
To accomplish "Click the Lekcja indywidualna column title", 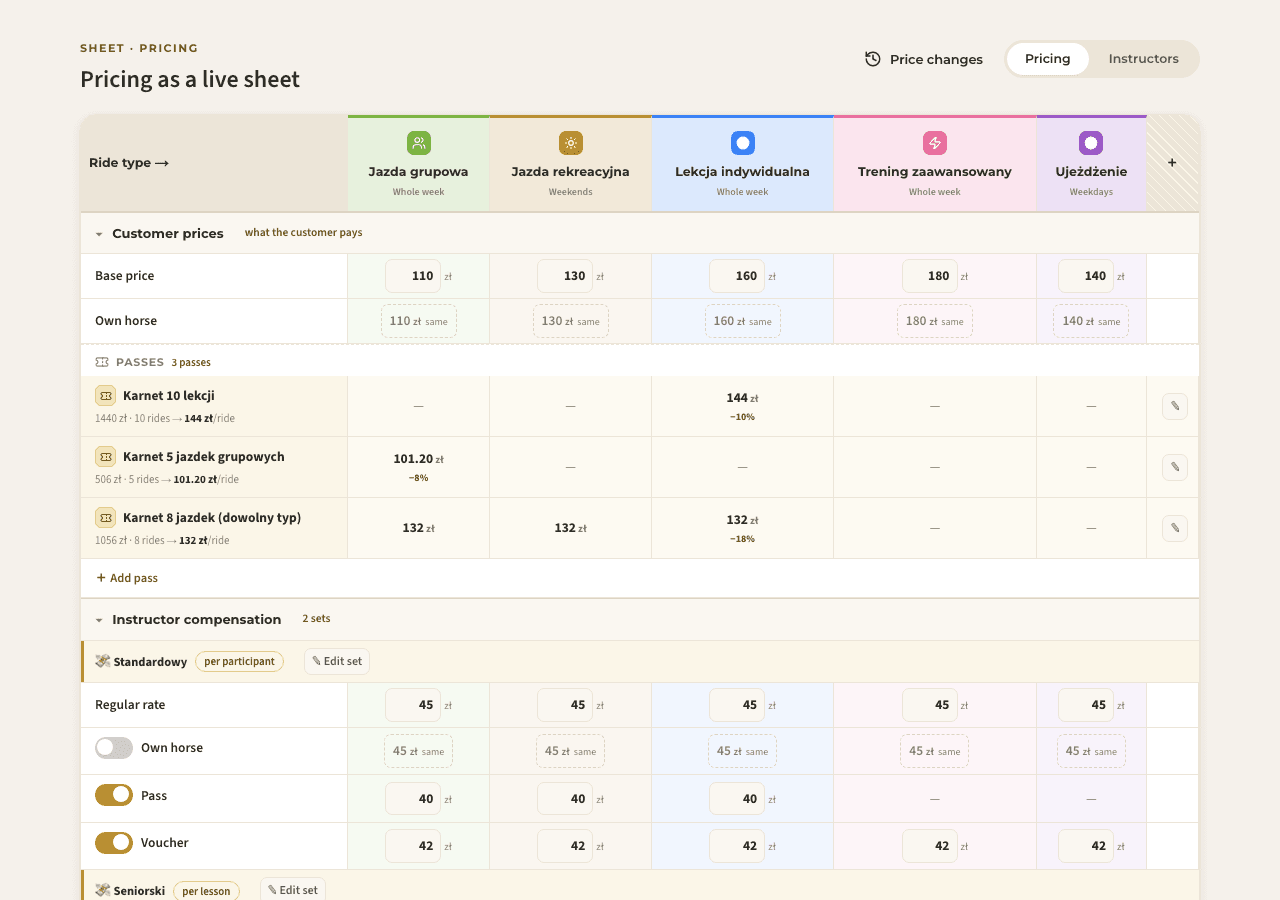I will (x=742, y=172).
